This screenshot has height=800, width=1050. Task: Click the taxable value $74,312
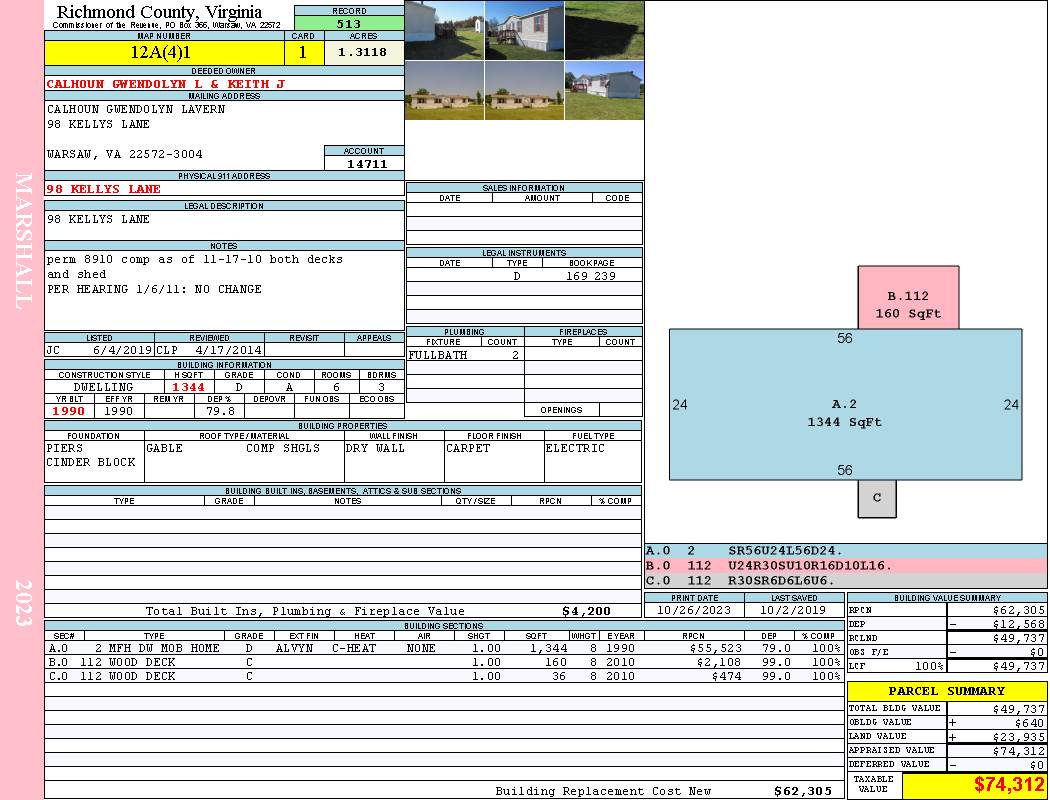pyautogui.click(x=974, y=785)
